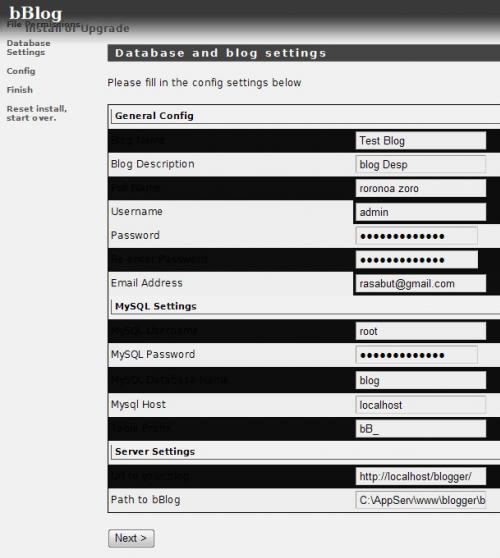Focus the MySQL Password field
The height and width of the screenshot is (558, 500).
[416, 355]
